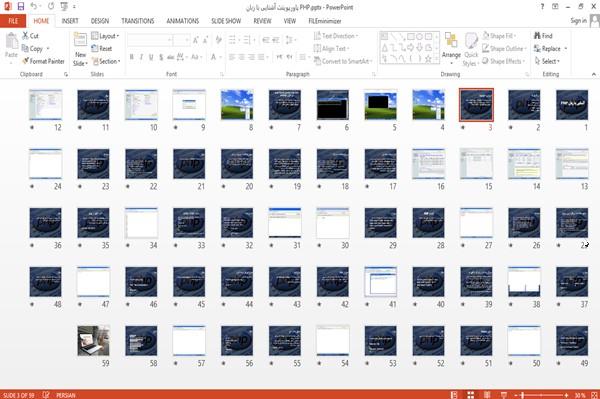Click Slide Sorter view icon in status bar
Image resolution: width=600 pixels, height=399 pixels.
coord(470,395)
